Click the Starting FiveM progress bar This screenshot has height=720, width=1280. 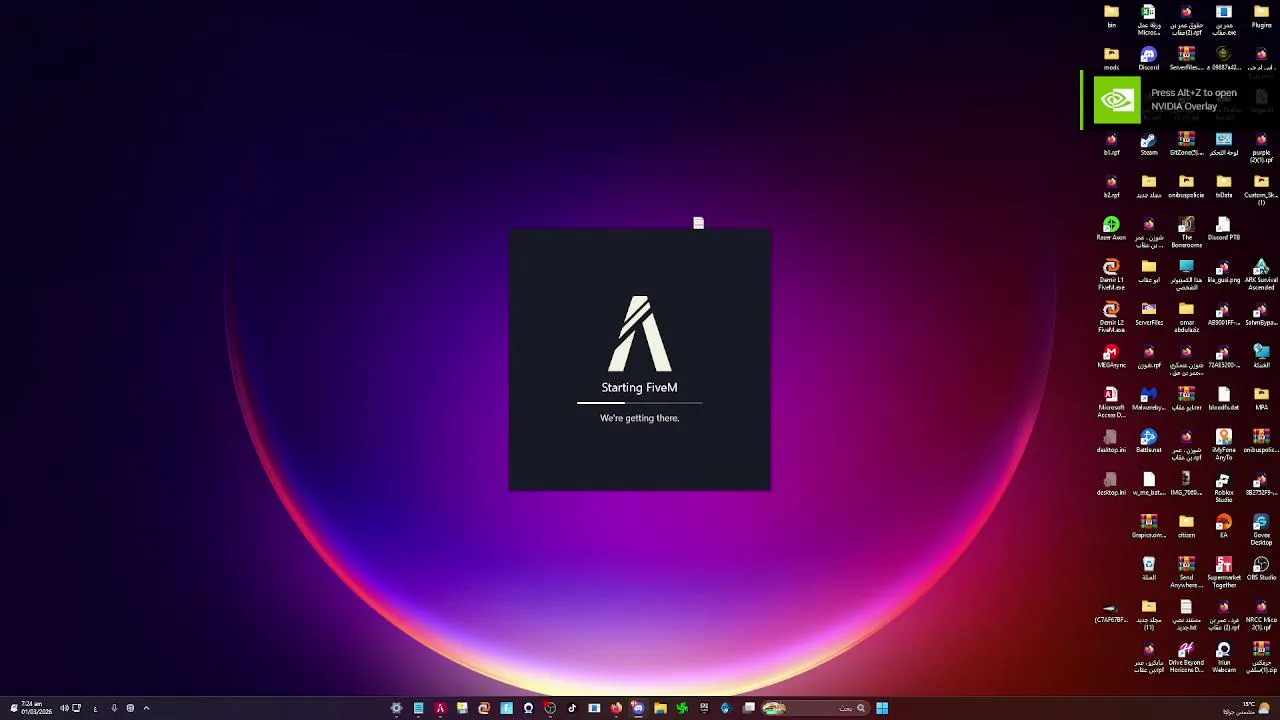(639, 403)
